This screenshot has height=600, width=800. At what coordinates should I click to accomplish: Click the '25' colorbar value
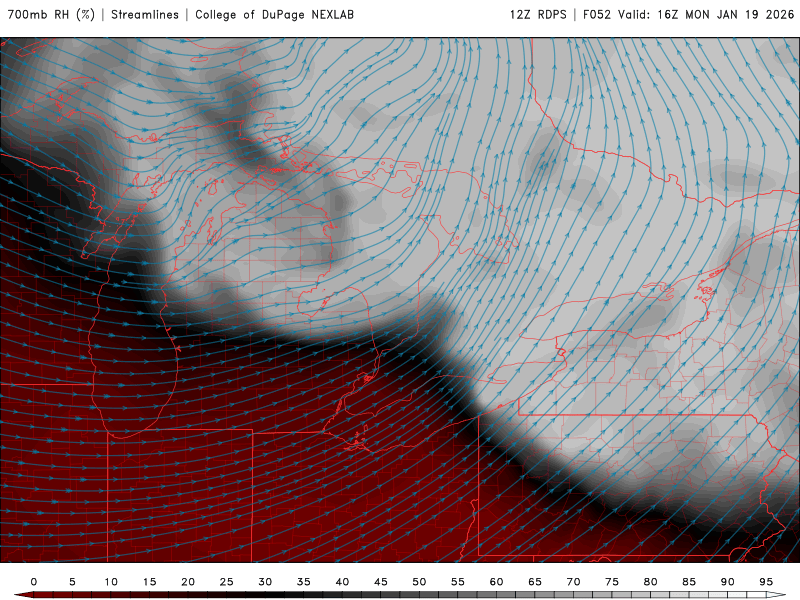tap(227, 582)
